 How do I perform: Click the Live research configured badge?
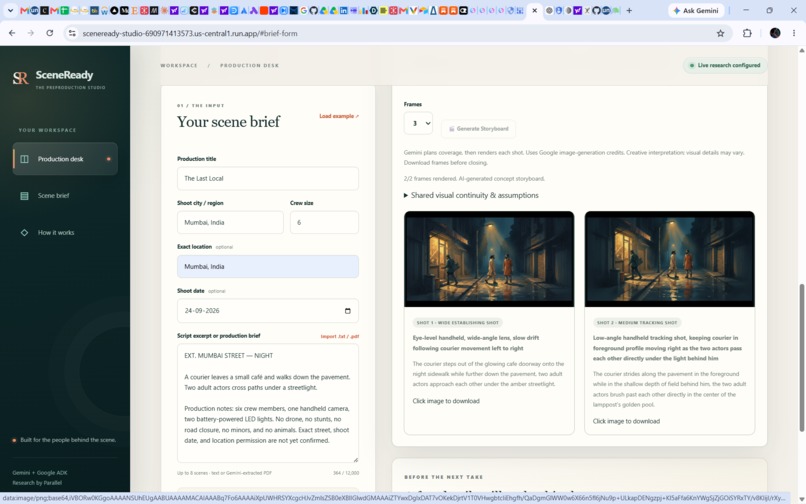725,65
